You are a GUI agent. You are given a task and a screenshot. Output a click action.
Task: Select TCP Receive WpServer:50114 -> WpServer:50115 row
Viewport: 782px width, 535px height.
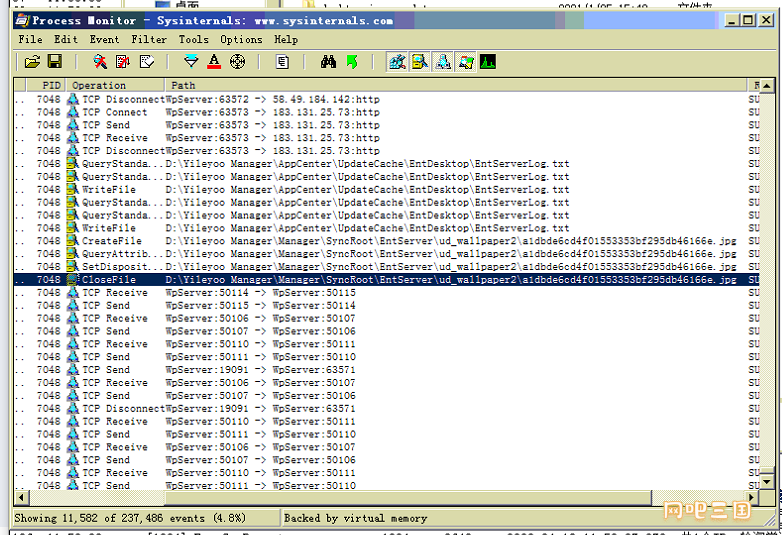tap(387, 293)
